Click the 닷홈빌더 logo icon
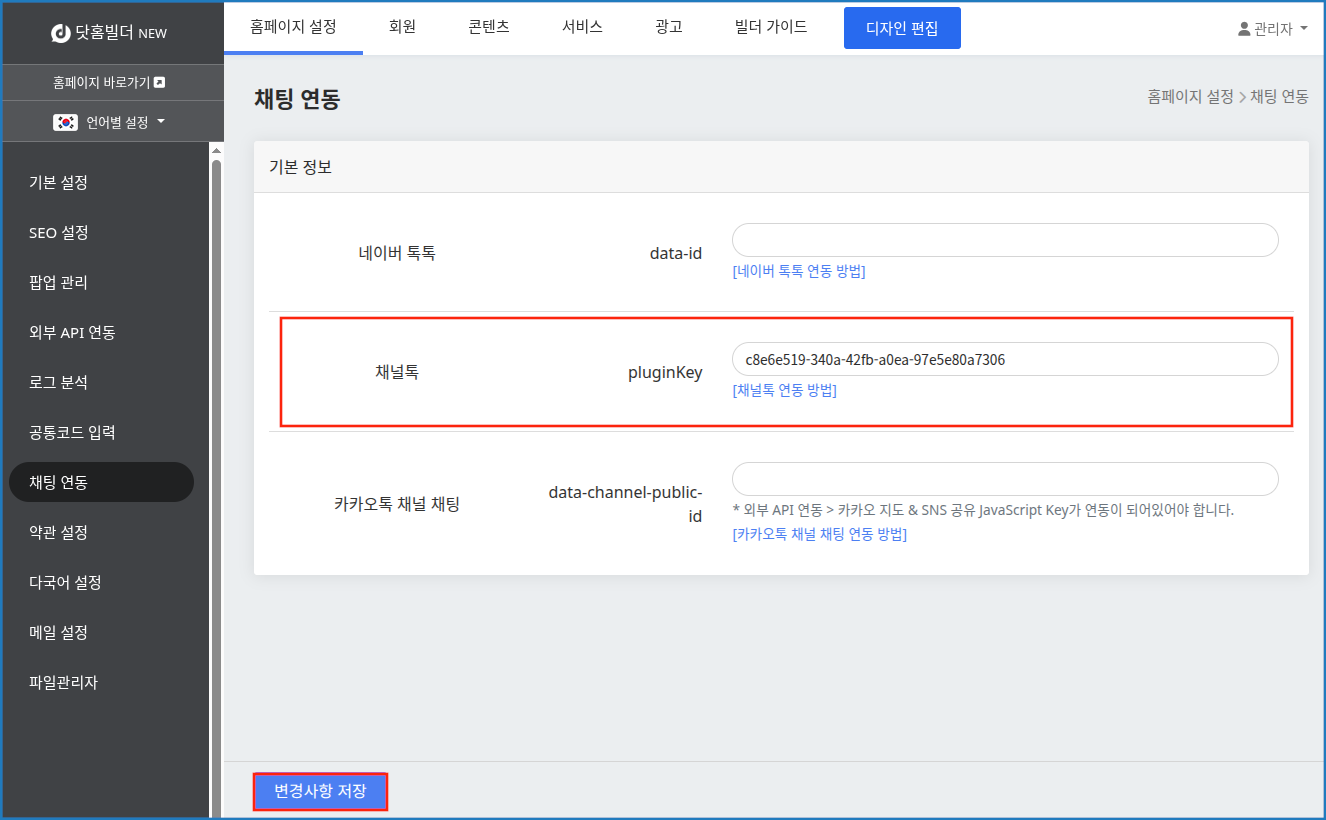 [61, 33]
